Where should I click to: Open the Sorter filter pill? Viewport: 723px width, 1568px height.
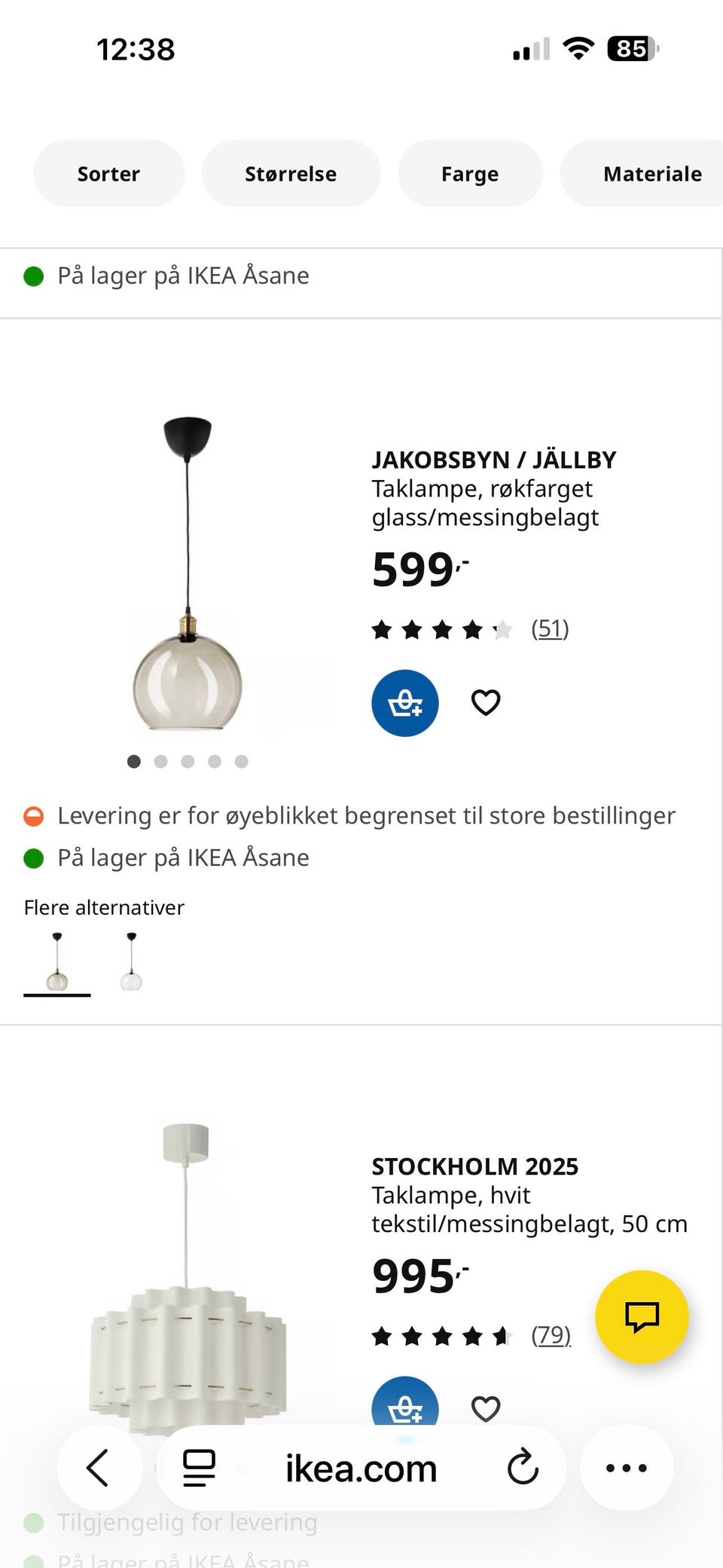click(108, 174)
